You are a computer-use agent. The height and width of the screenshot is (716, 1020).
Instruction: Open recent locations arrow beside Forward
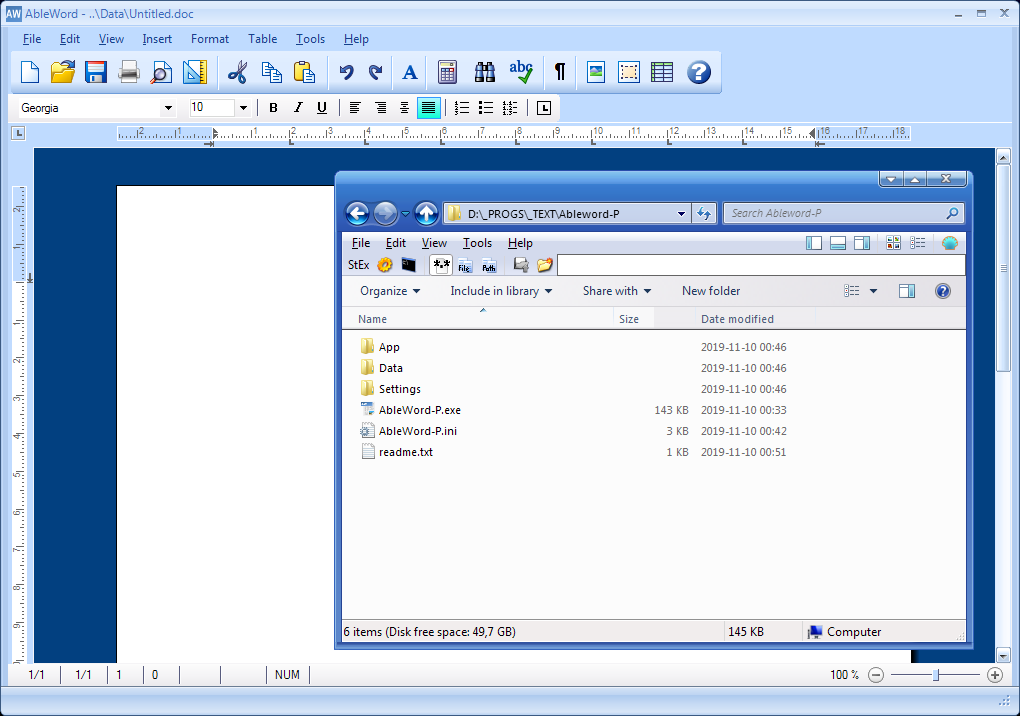[405, 213]
